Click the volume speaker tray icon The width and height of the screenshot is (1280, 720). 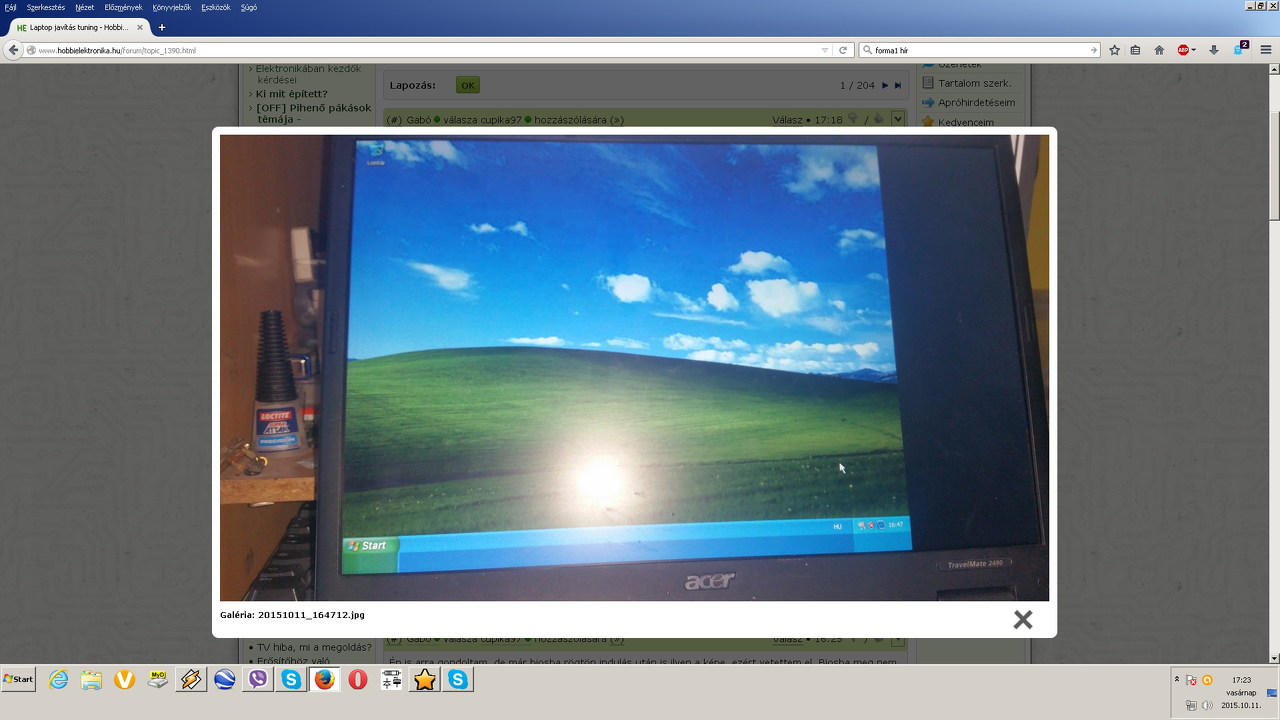pyautogui.click(x=1207, y=705)
